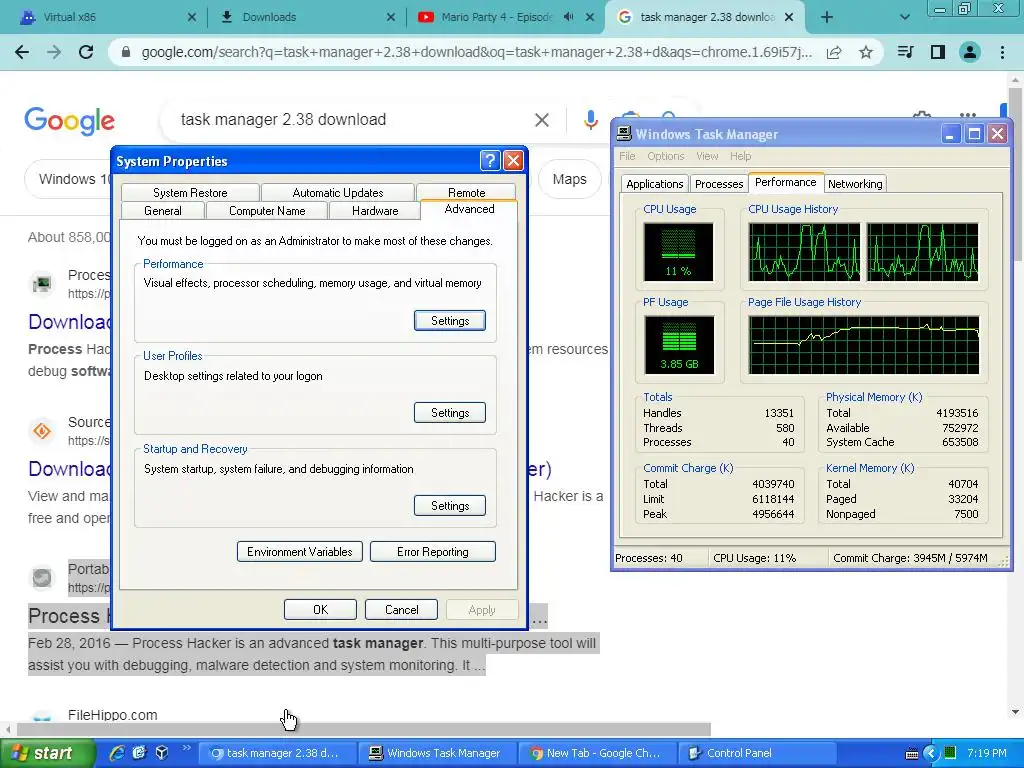Clear the Google search box with X
The height and width of the screenshot is (768, 1024).
coord(541,120)
